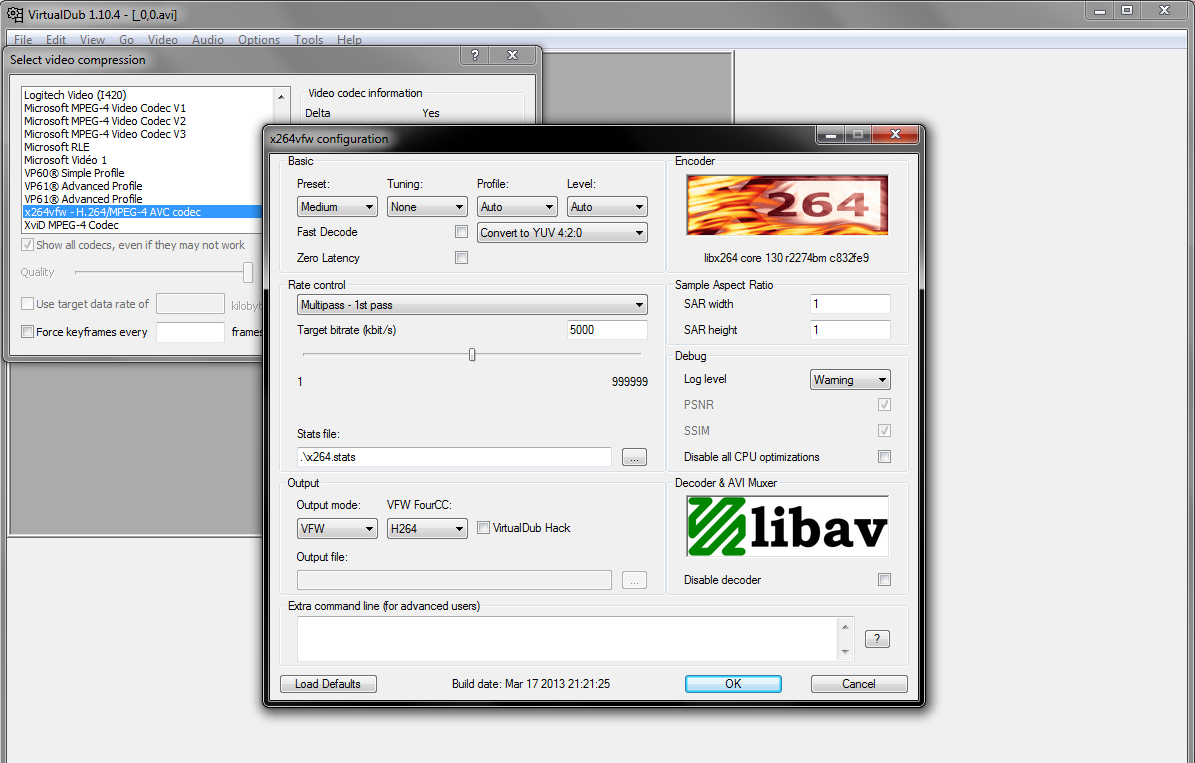Viewport: 1195px width, 763px height.
Task: Open help for extra command line
Action: tap(877, 639)
